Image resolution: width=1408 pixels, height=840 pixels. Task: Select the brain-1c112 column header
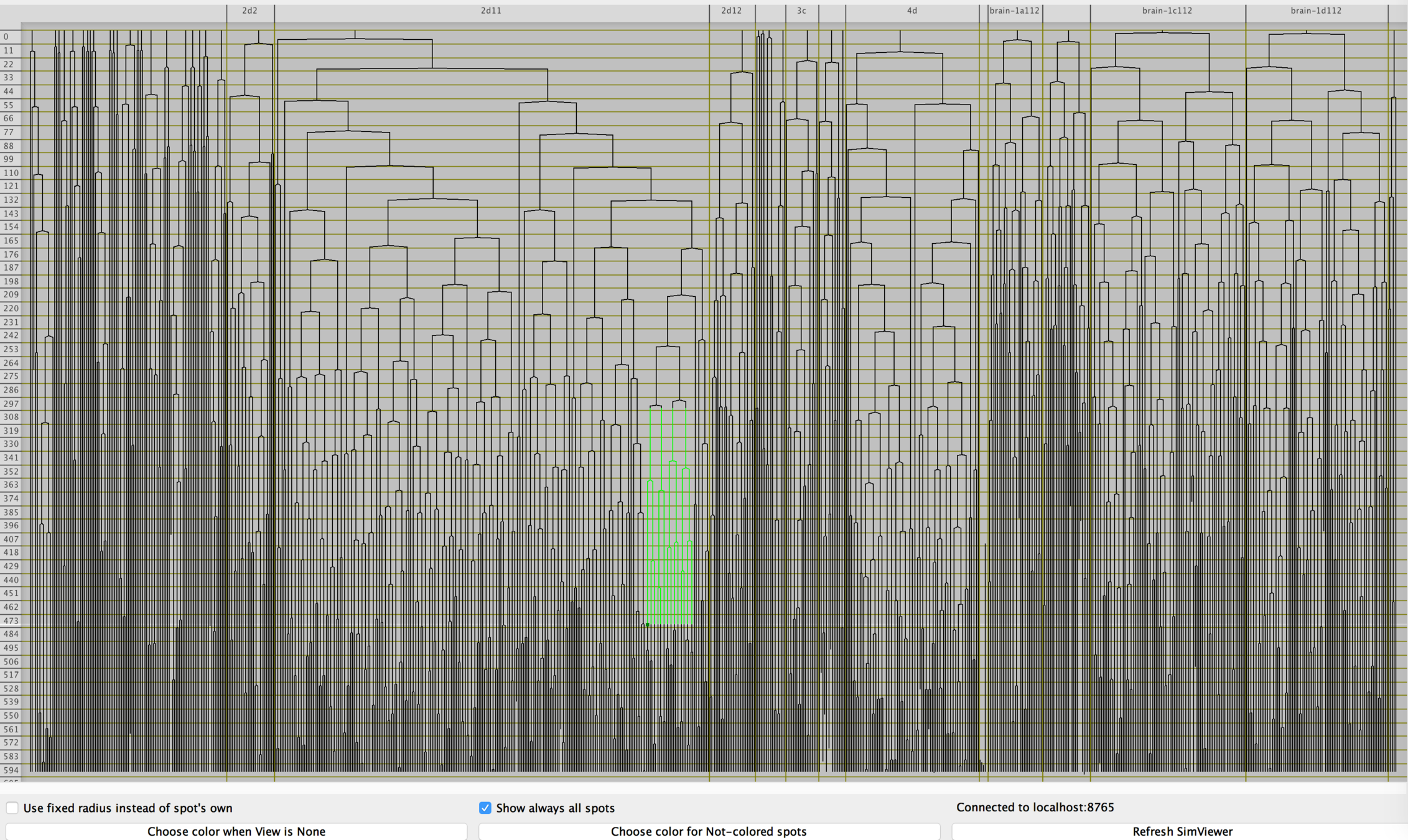pyautogui.click(x=1167, y=11)
